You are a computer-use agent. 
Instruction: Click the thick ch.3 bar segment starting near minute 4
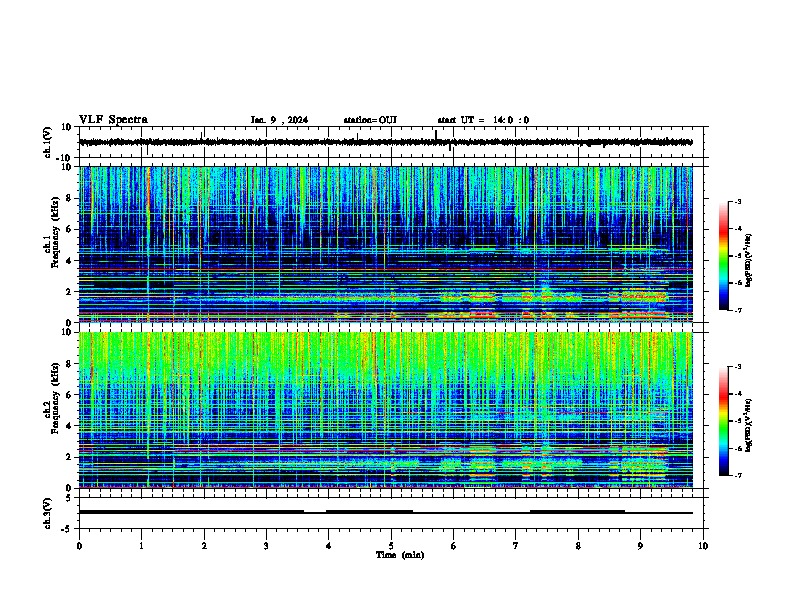click(x=369, y=512)
